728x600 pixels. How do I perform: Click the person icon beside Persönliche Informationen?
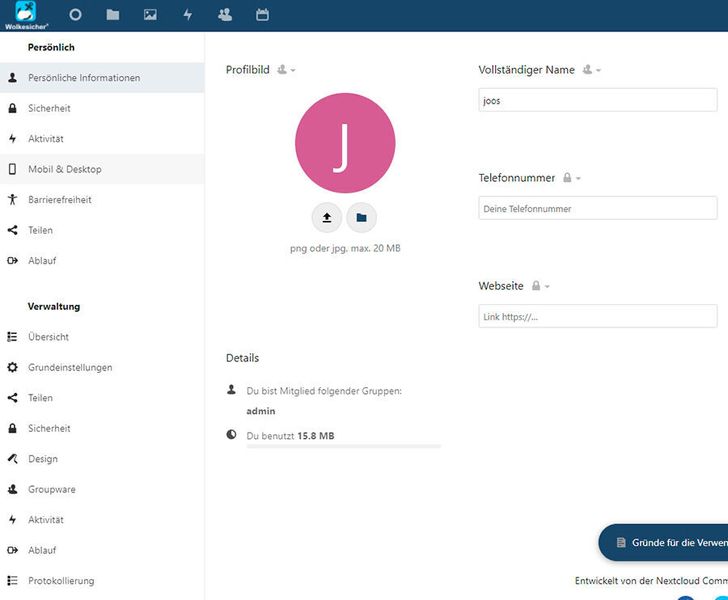pyautogui.click(x=13, y=78)
